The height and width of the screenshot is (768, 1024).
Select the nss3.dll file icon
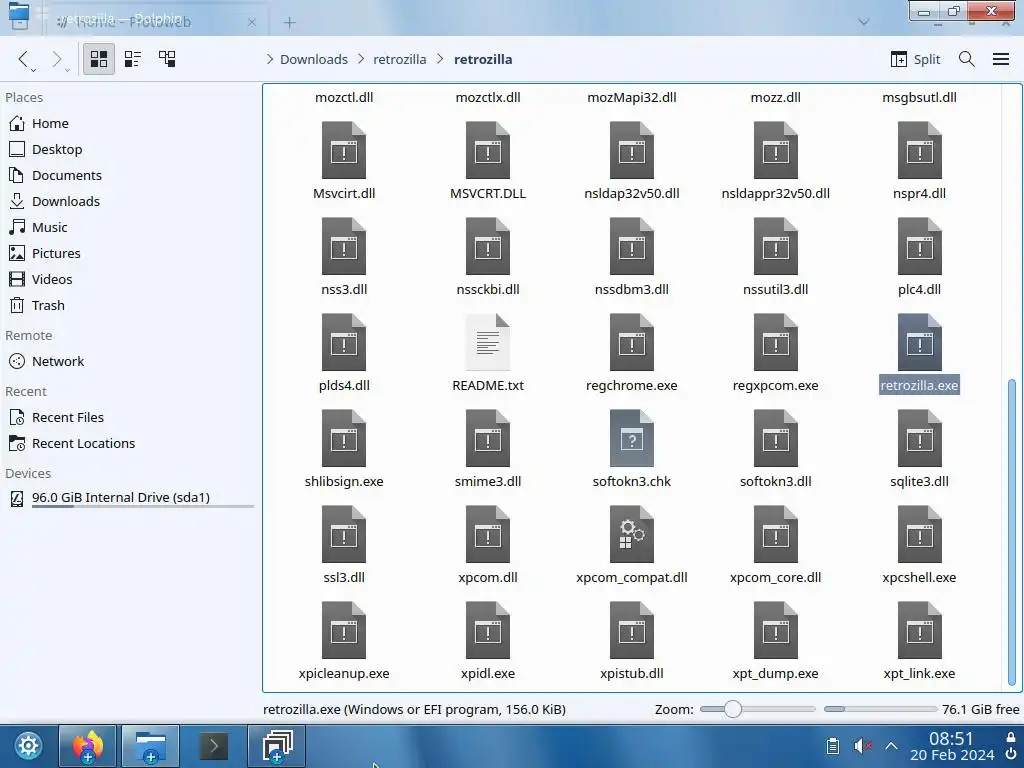coord(344,246)
